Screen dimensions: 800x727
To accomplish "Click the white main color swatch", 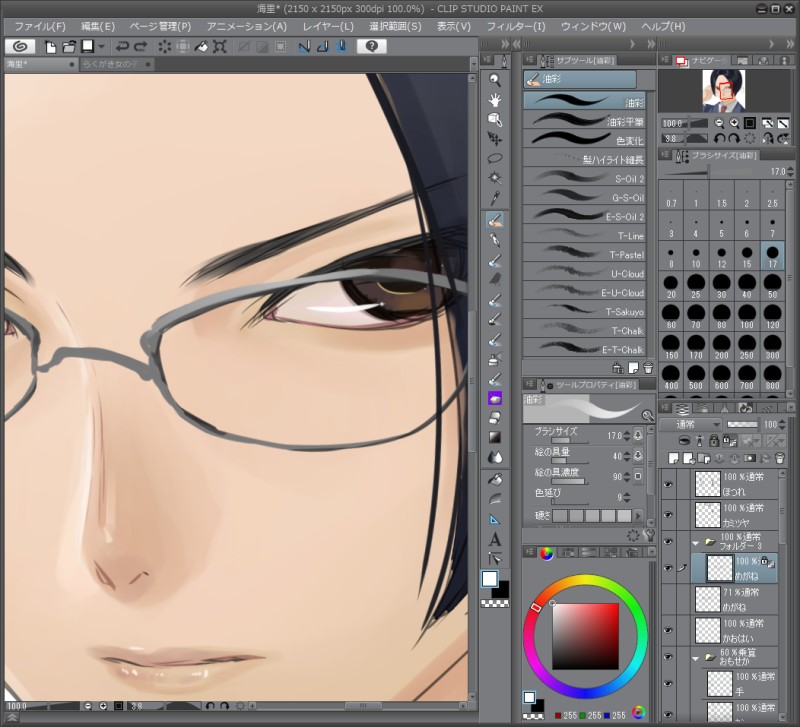I will (x=490, y=579).
